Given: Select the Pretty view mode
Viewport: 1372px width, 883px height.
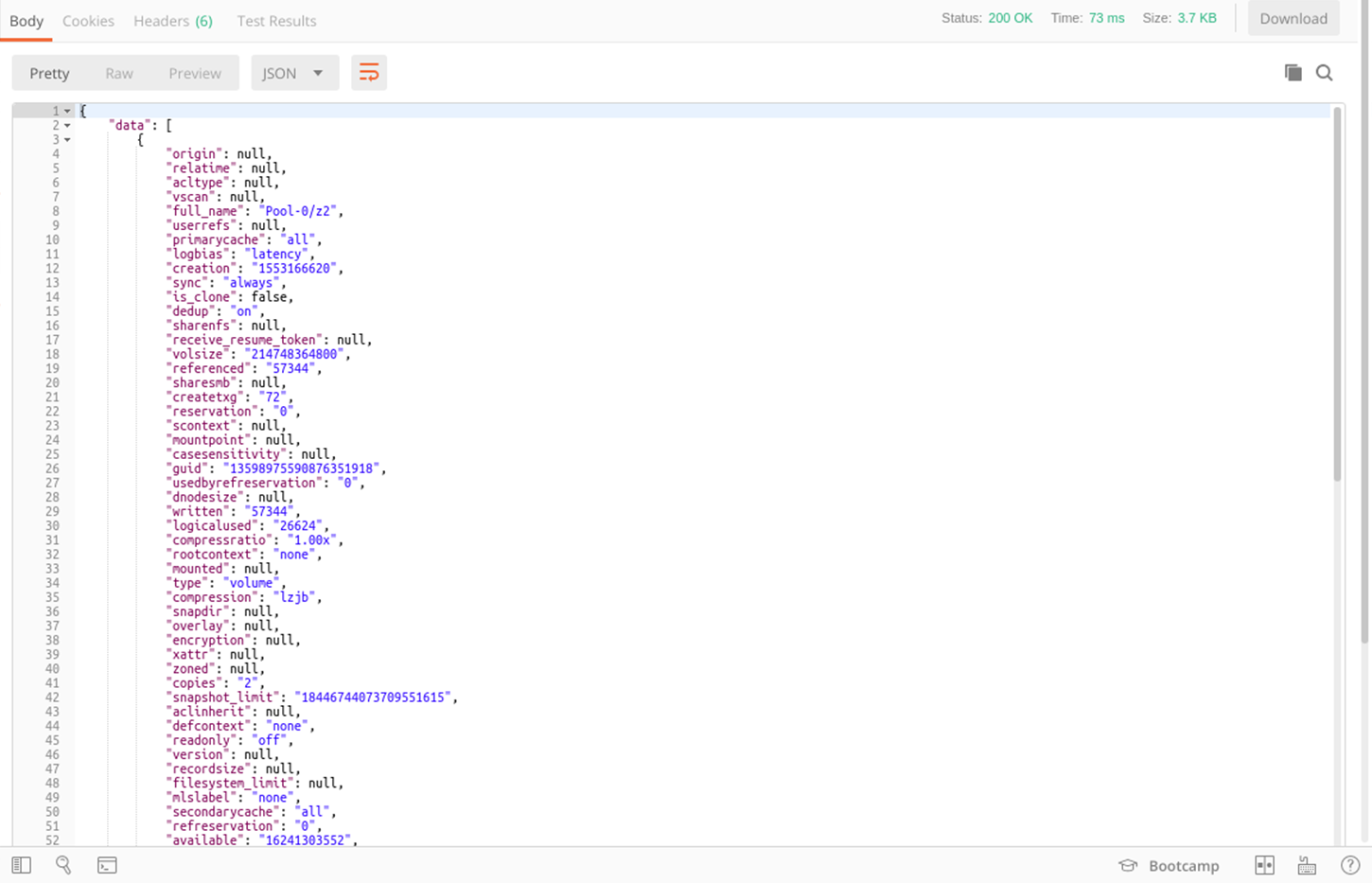Looking at the screenshot, I should [49, 73].
